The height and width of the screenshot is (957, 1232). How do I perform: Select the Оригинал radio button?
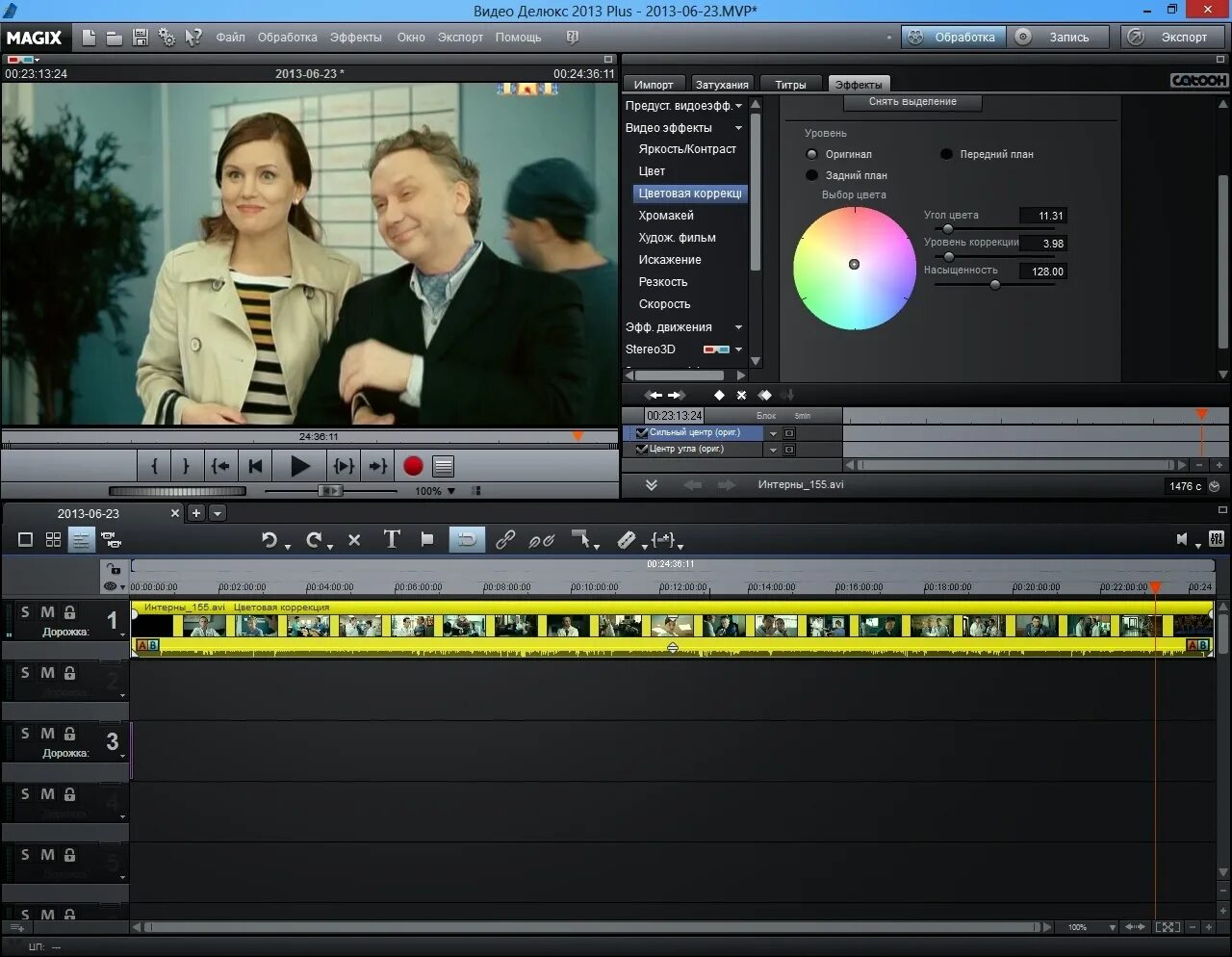[811, 154]
